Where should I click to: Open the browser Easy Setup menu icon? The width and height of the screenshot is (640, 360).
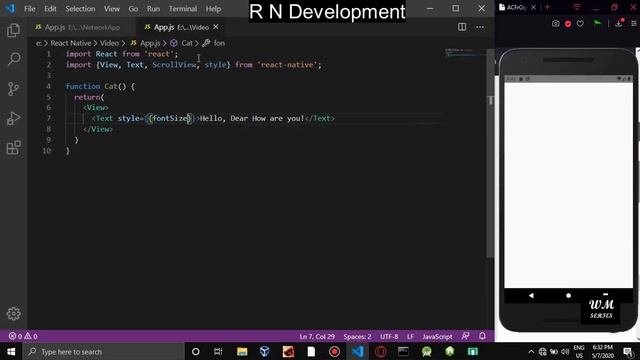(634, 24)
